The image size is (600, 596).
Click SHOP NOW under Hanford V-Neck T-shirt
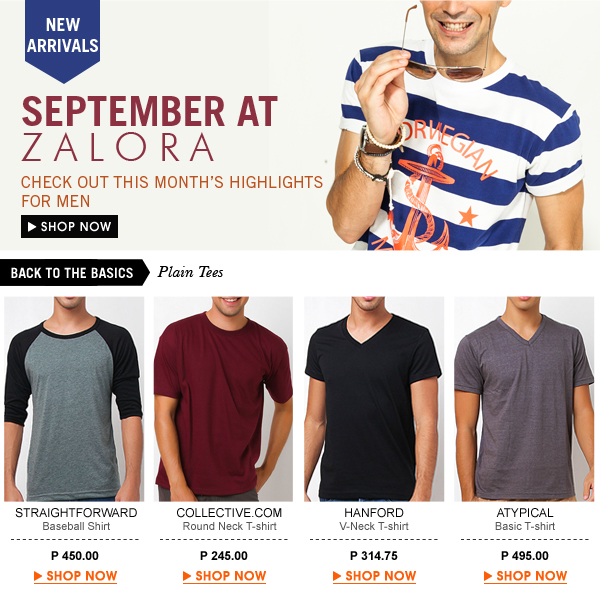tap(375, 576)
